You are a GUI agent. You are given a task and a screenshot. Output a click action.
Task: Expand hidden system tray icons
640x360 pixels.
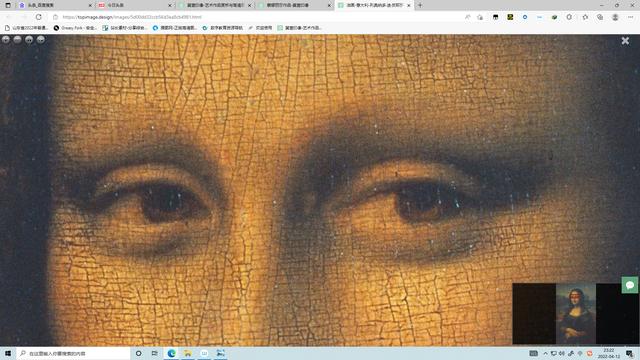(545, 353)
